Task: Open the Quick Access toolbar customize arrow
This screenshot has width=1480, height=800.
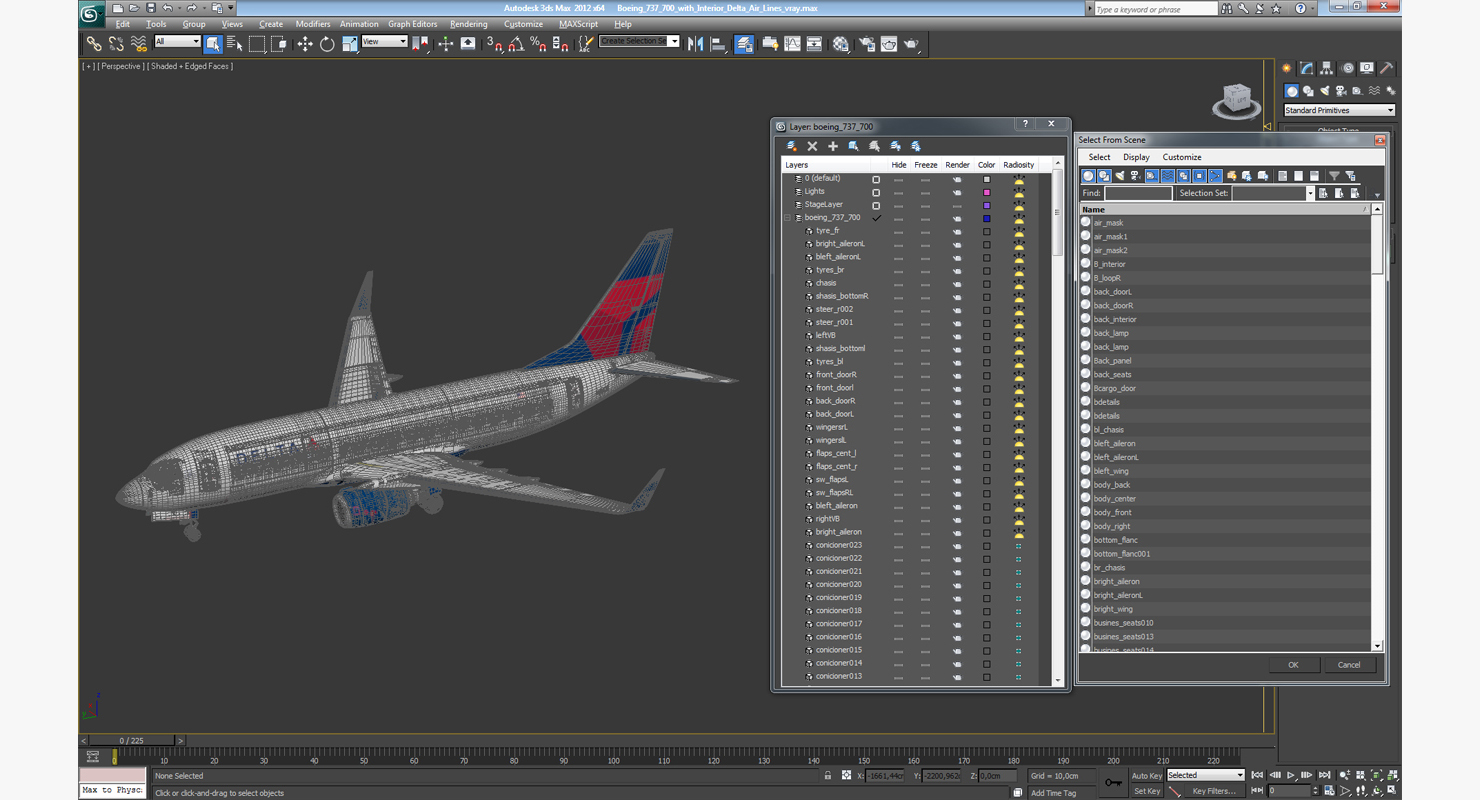Action: coord(230,8)
